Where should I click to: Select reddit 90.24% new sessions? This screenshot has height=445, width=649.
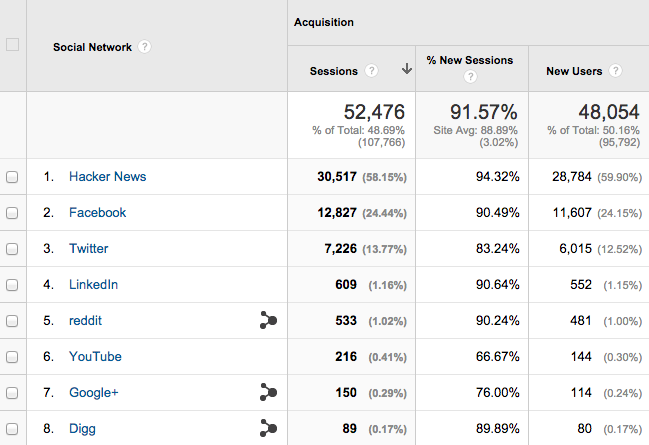(x=498, y=321)
